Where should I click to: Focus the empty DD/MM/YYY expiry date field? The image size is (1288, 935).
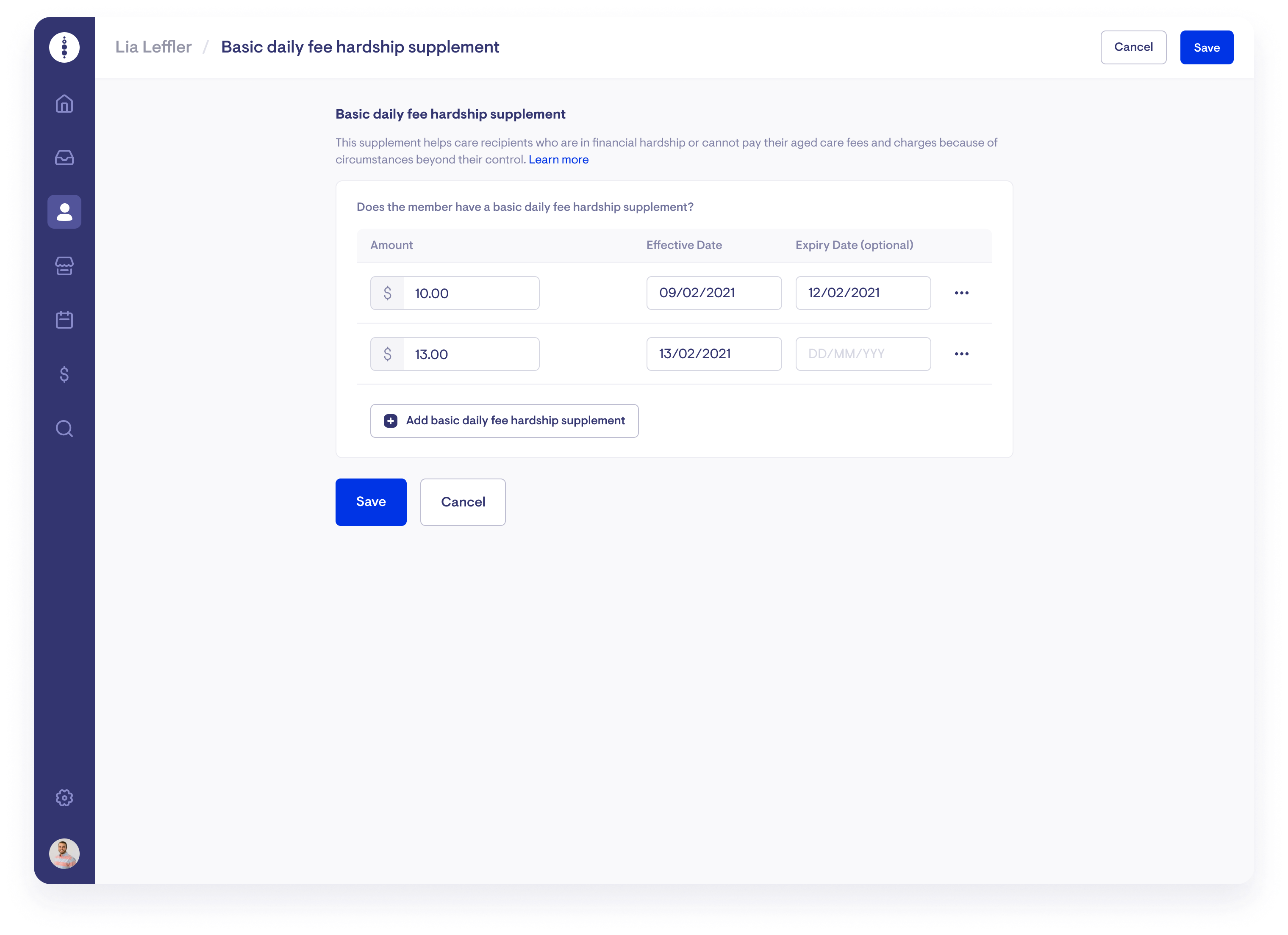click(863, 354)
